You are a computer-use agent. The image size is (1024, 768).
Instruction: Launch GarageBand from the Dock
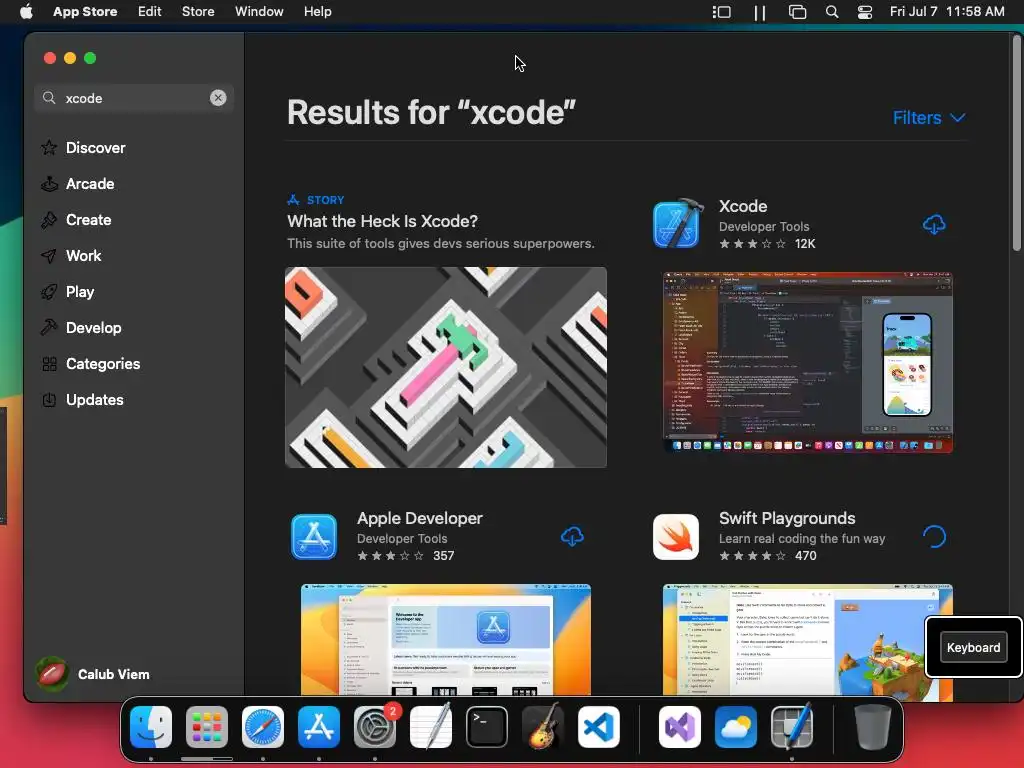point(543,727)
